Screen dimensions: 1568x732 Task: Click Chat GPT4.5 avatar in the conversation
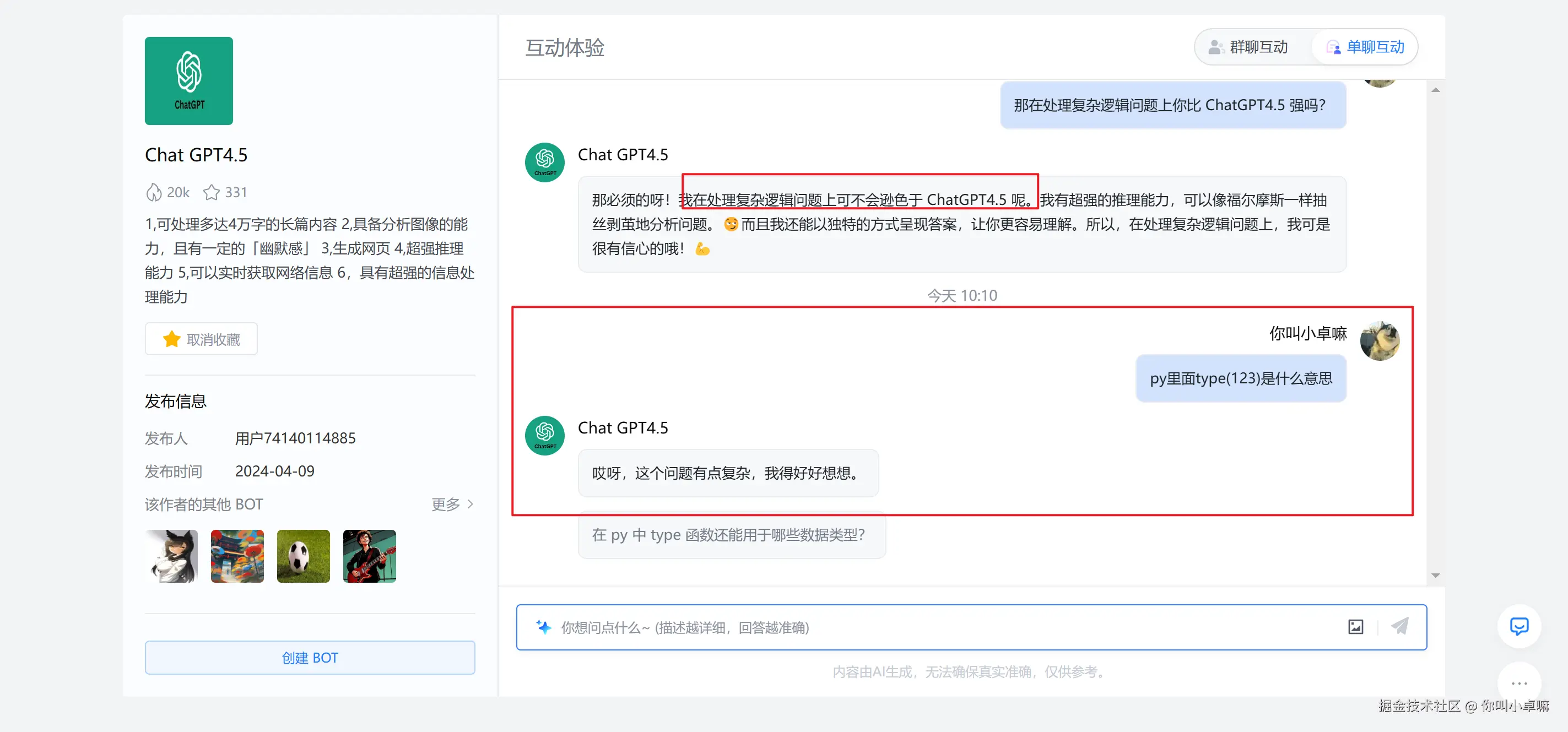tap(544, 435)
